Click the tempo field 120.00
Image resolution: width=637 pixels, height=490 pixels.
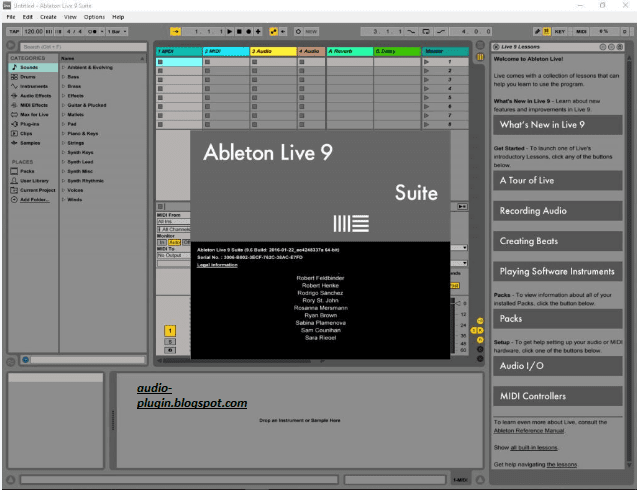pyautogui.click(x=33, y=31)
